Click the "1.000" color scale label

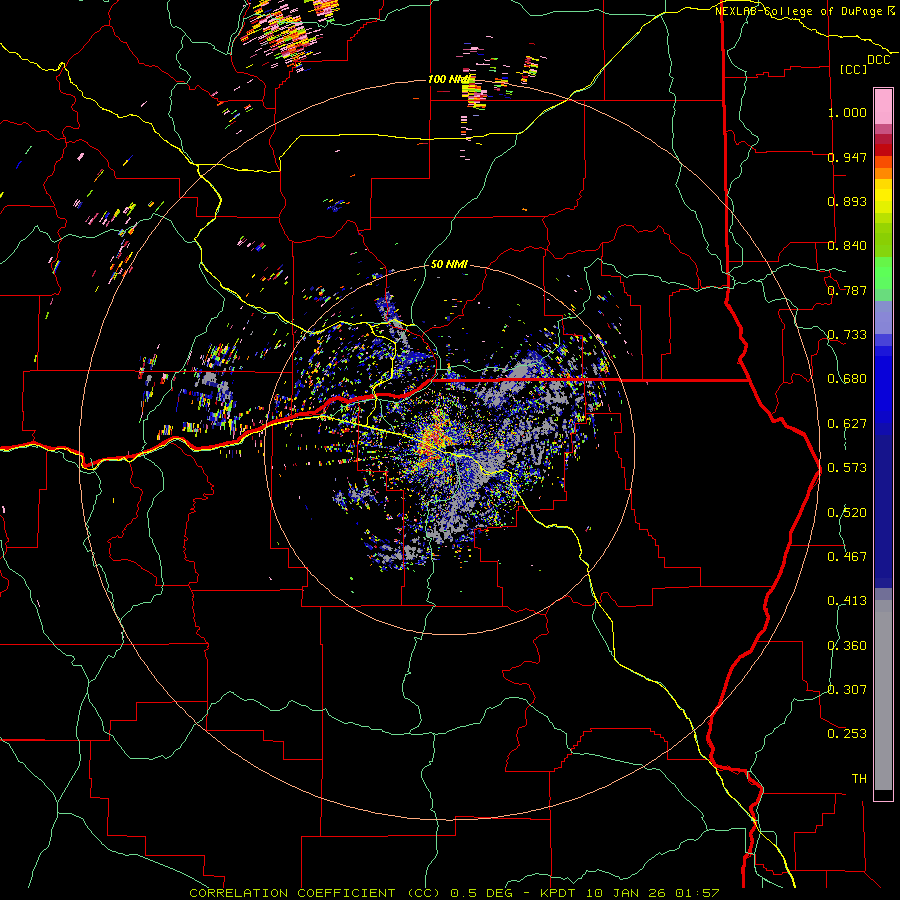click(x=847, y=112)
